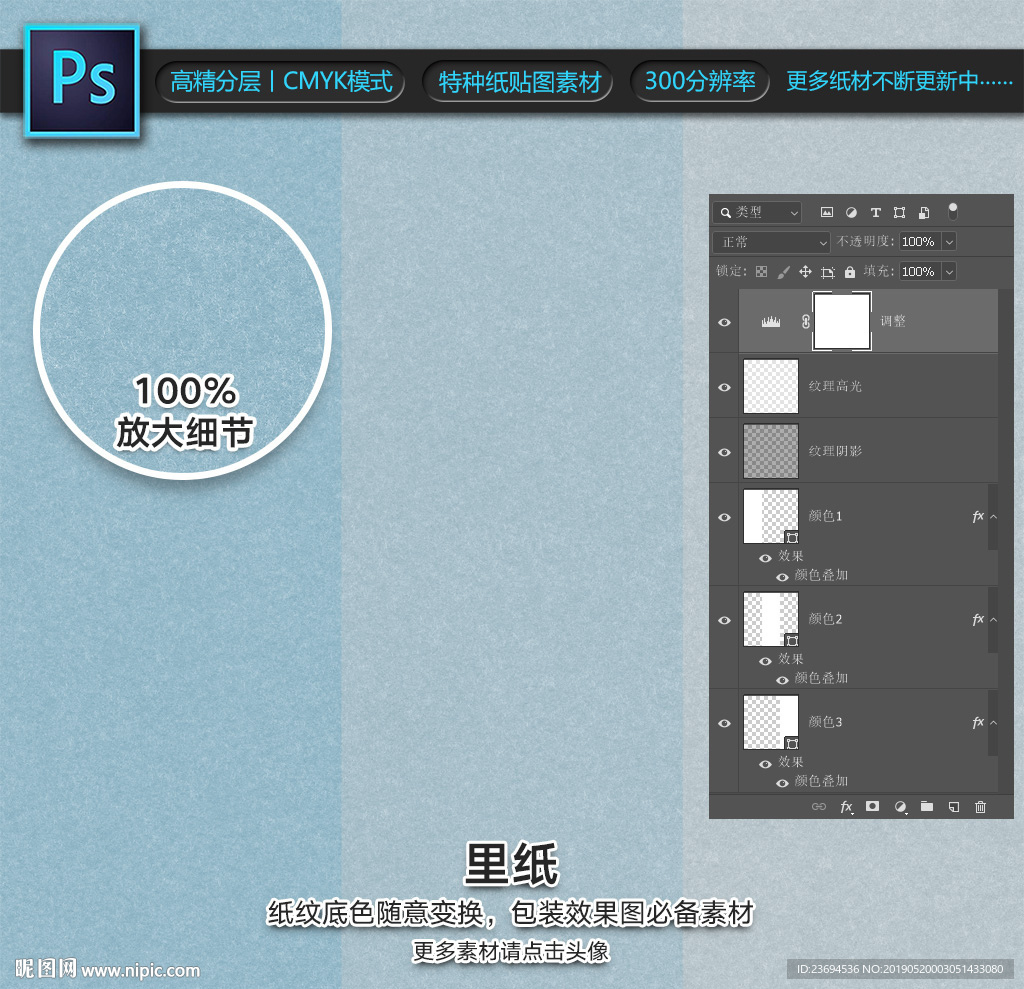Image resolution: width=1024 pixels, height=989 pixels.
Task: Click the 效果 row under 颜色3
Action: [x=790, y=762]
